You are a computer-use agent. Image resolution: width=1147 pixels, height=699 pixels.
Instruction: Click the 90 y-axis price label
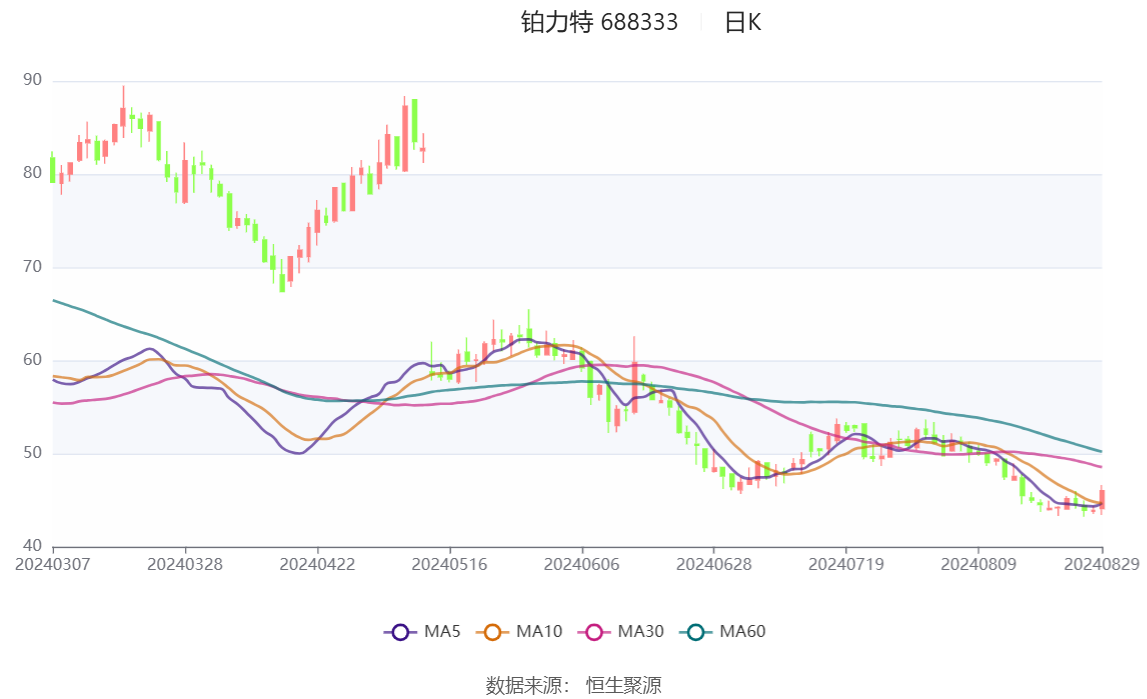[32, 80]
